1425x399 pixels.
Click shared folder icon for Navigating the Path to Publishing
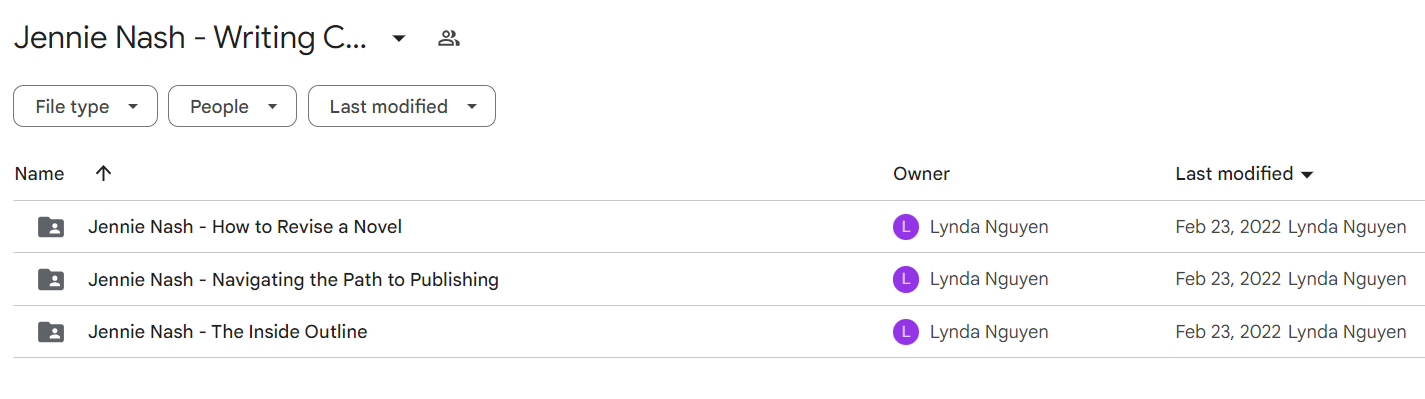click(51, 280)
